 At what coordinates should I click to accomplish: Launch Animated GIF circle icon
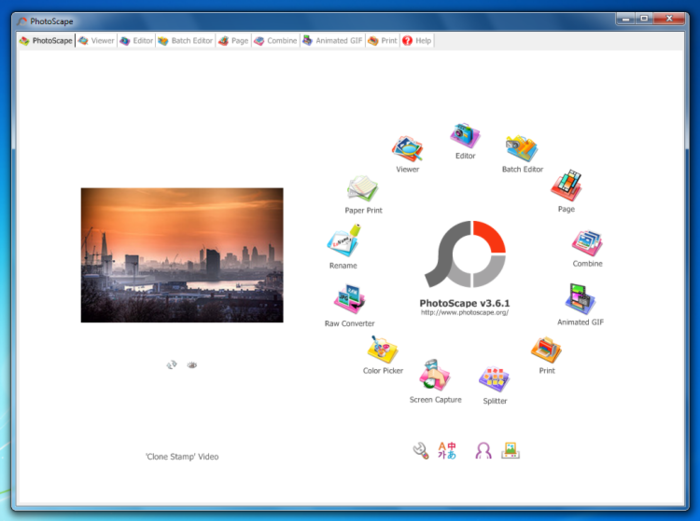(580, 299)
